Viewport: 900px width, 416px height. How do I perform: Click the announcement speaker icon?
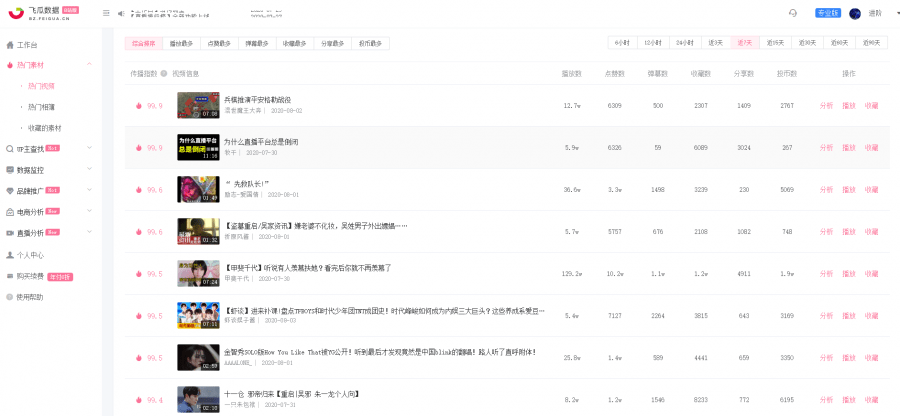[121, 13]
